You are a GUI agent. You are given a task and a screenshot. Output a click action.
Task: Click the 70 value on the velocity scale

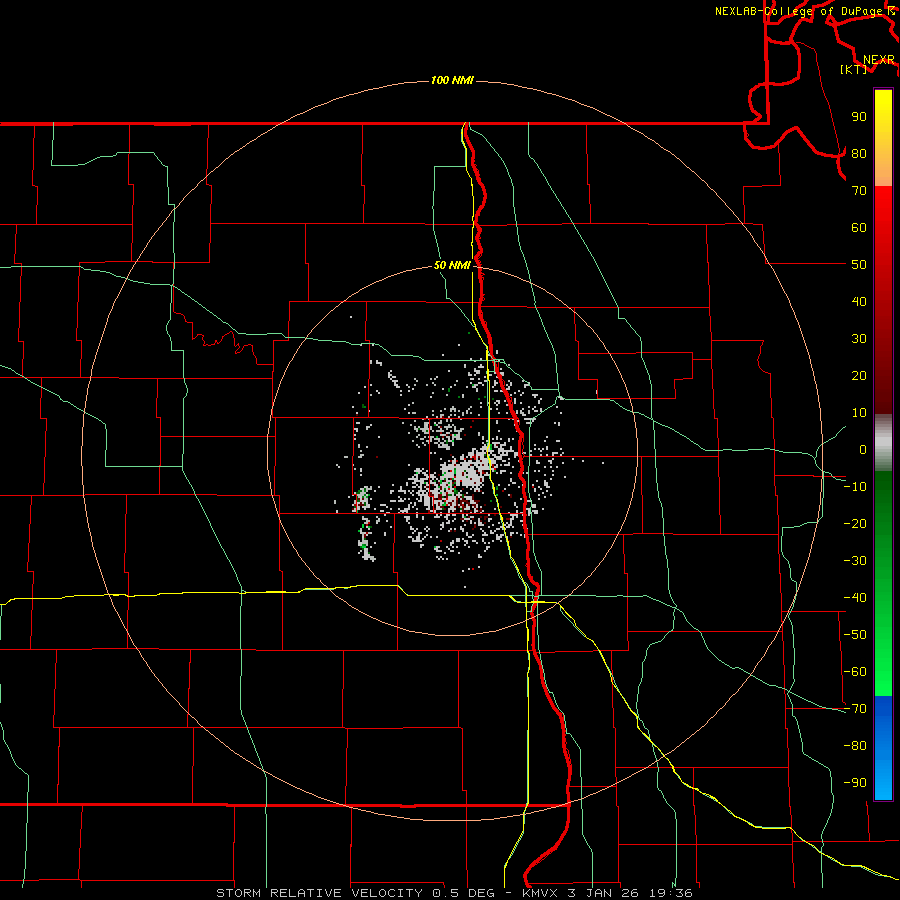click(859, 191)
